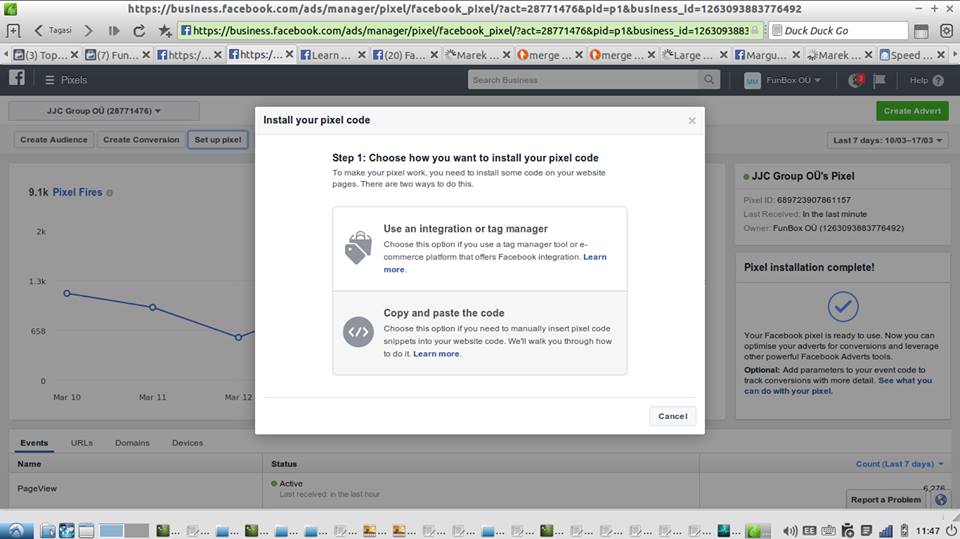The height and width of the screenshot is (539, 960).
Task: Click the Cancel button in the dialog
Action: [x=673, y=416]
